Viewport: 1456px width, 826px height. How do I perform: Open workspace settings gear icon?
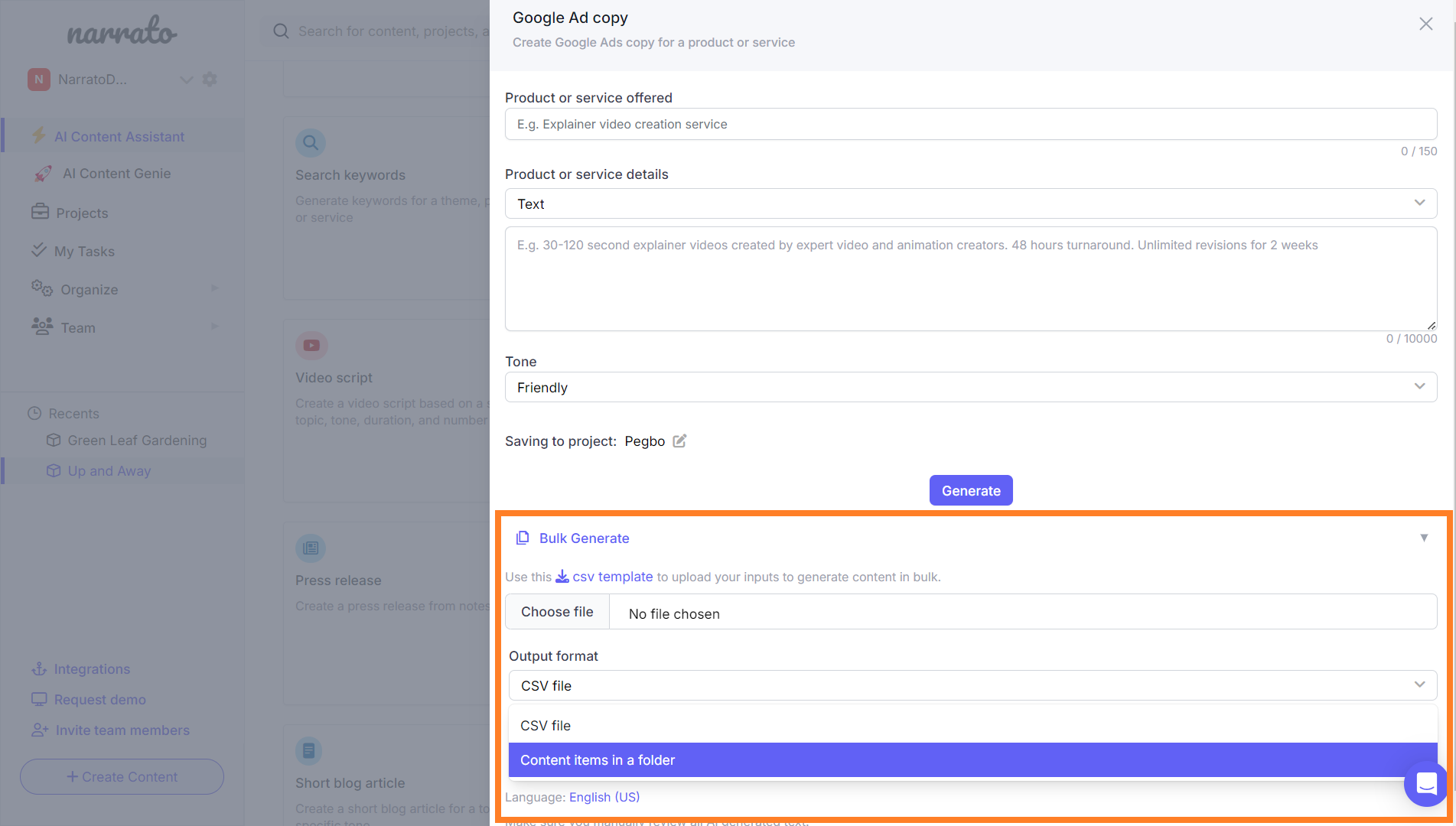210,80
